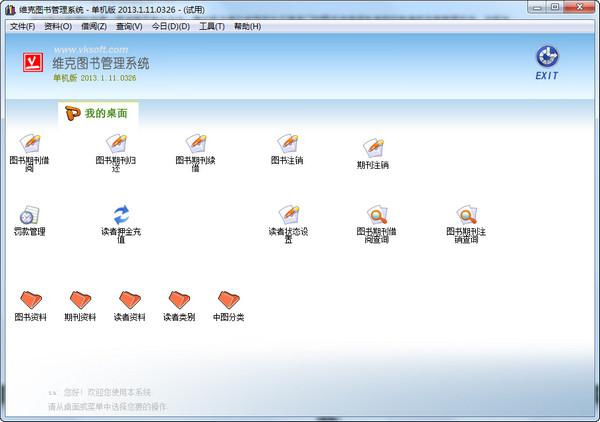
Task: Click the 请从桌面或菜单中选择您要的操作 hint text
Action: coord(107,407)
